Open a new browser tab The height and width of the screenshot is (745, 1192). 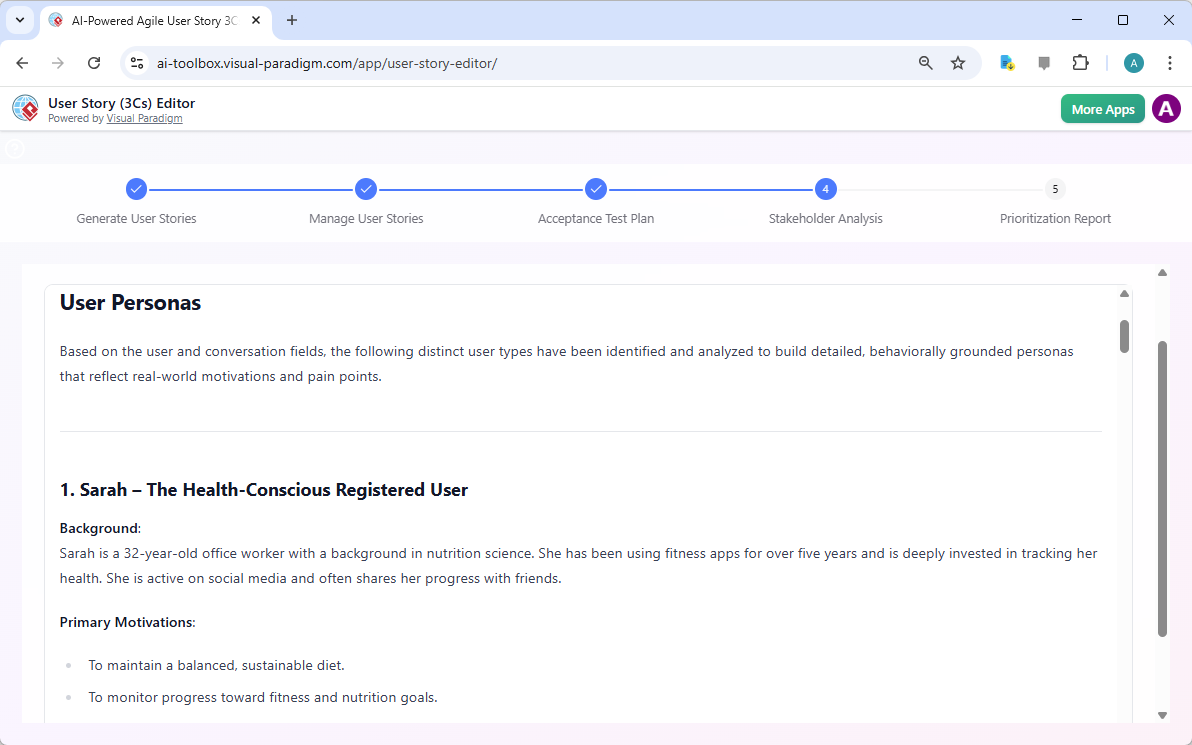[x=291, y=20]
